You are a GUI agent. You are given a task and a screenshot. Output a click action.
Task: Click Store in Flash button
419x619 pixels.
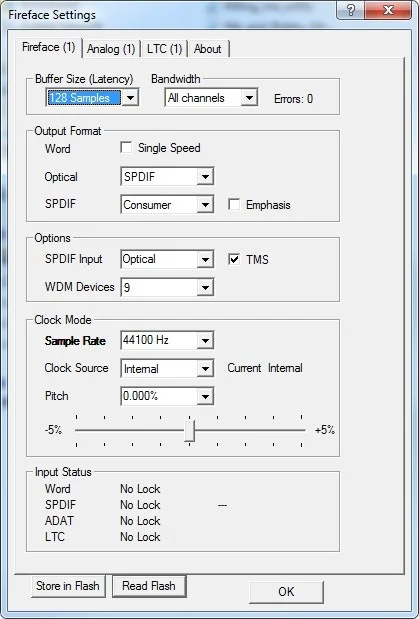[x=68, y=586]
